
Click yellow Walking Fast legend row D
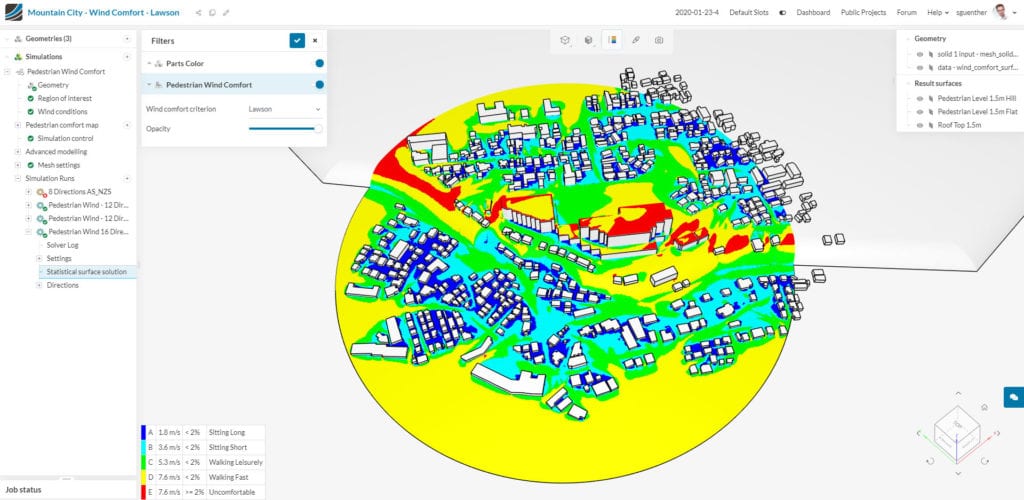(x=203, y=477)
